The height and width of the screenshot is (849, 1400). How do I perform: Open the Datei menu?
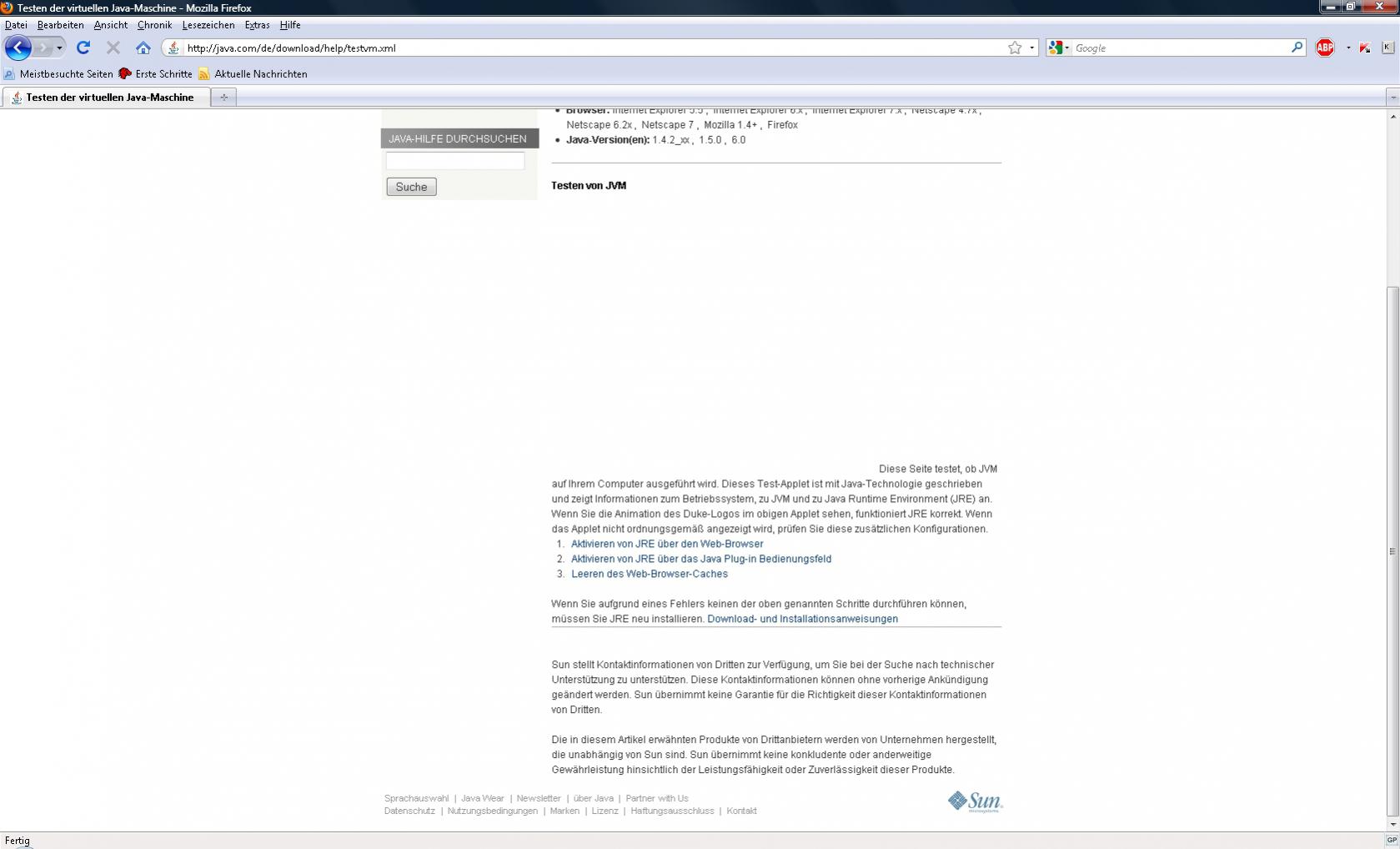point(16,25)
